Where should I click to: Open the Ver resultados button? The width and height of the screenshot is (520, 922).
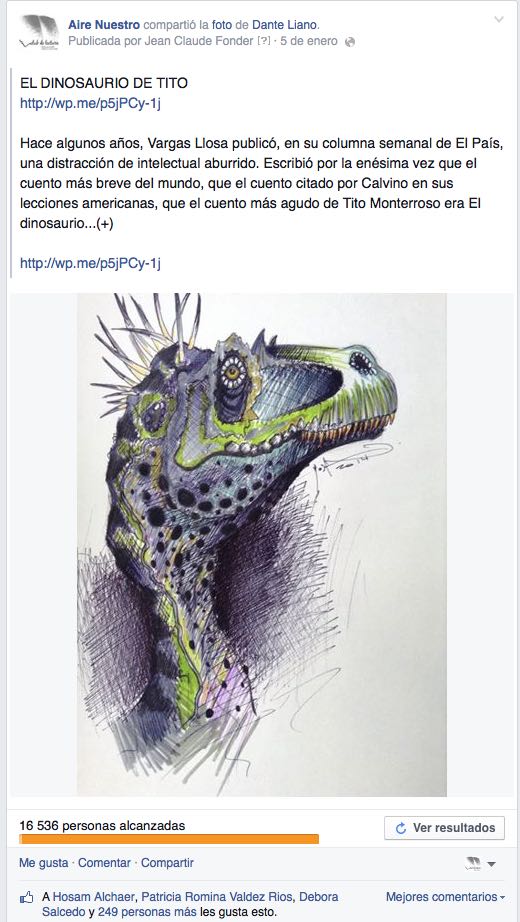[x=444, y=828]
